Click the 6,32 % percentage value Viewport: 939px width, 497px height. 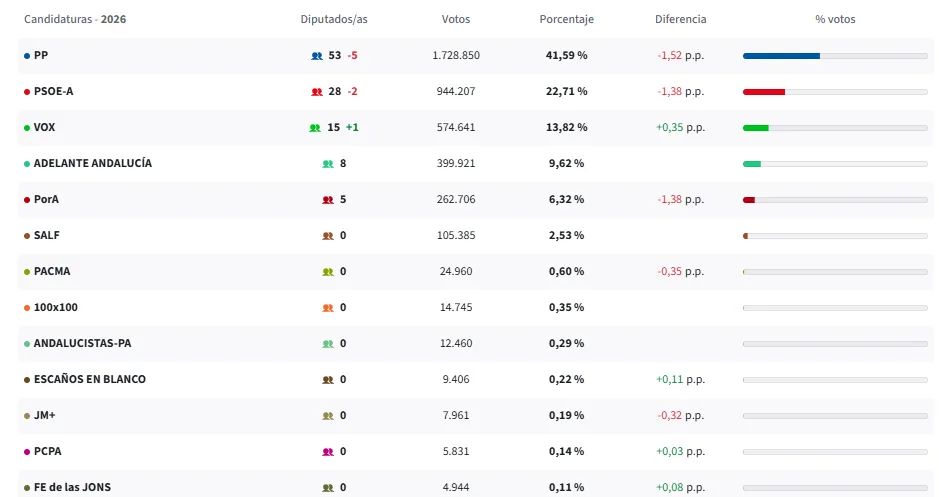click(567, 199)
